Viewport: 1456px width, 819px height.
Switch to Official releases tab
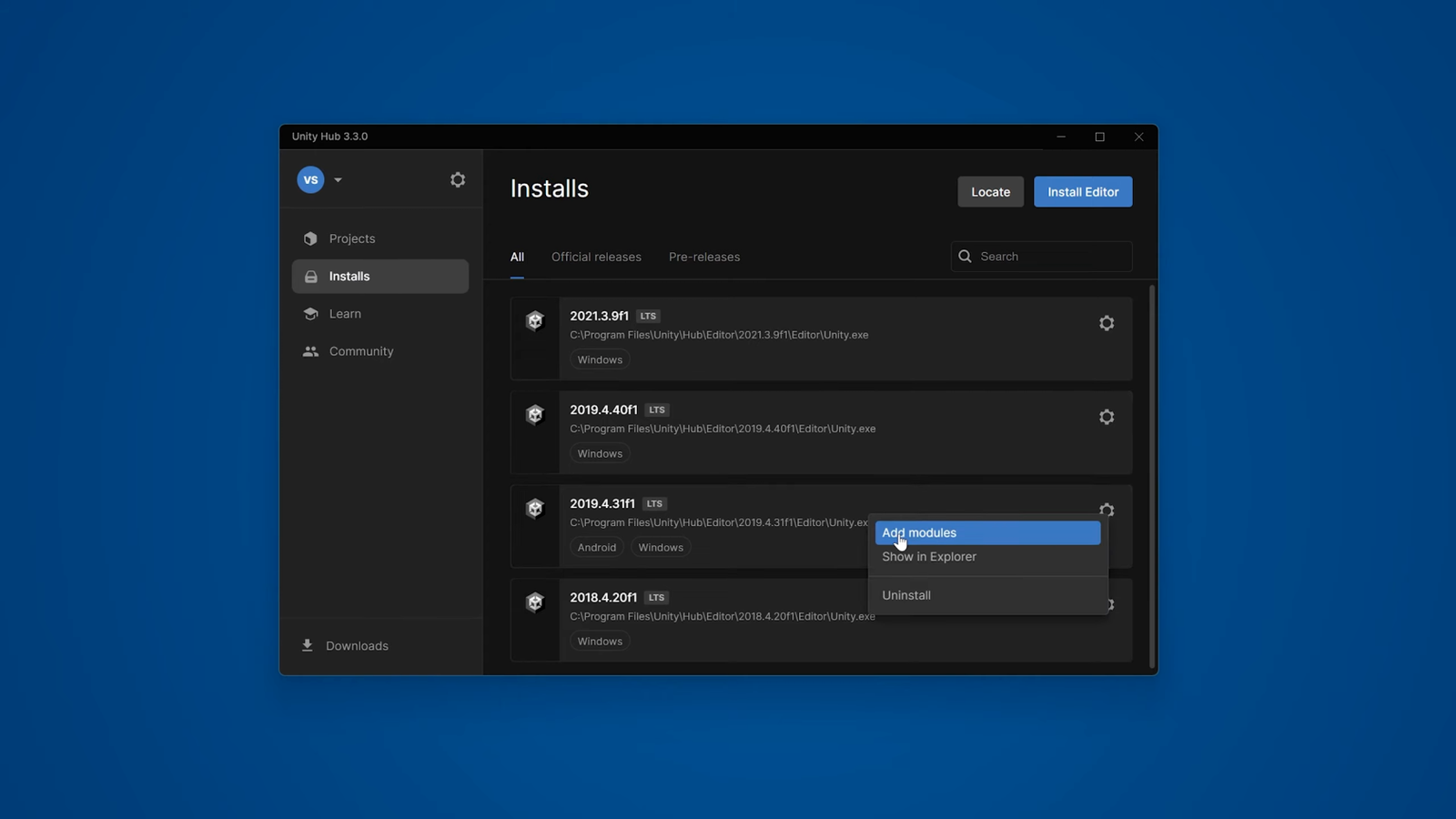(x=596, y=258)
